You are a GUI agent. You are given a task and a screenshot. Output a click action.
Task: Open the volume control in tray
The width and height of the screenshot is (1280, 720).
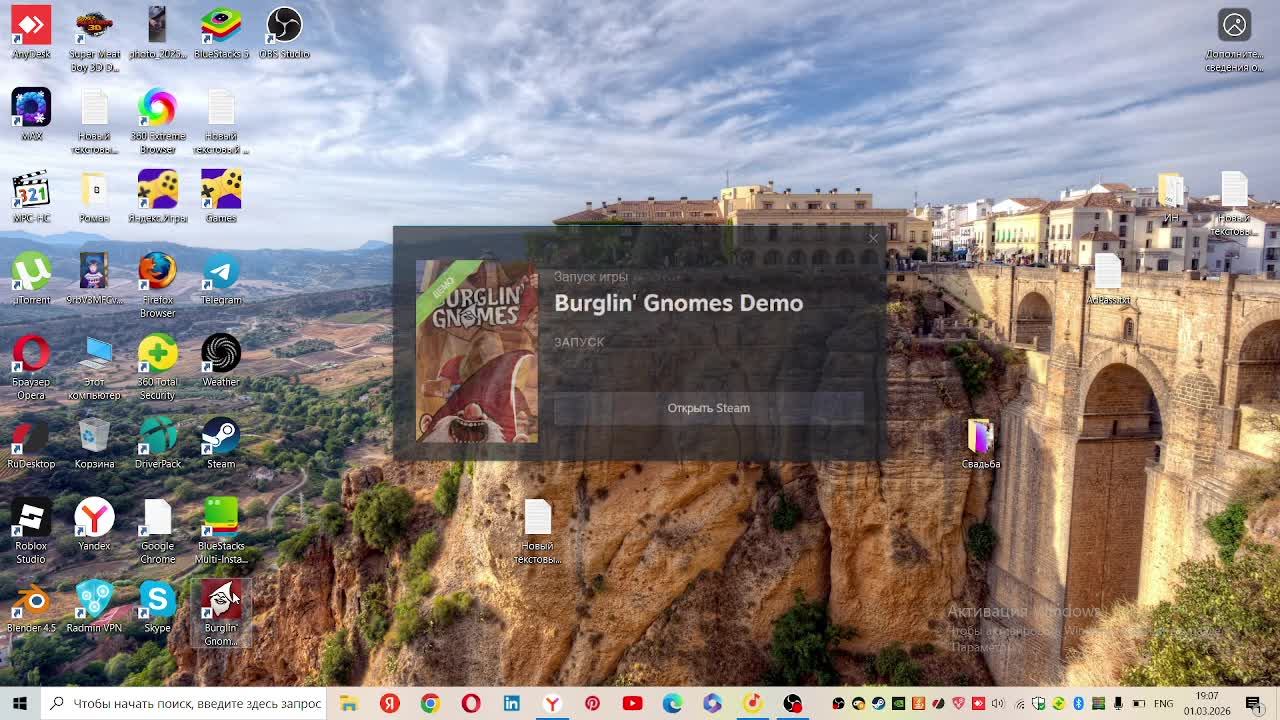pos(997,704)
